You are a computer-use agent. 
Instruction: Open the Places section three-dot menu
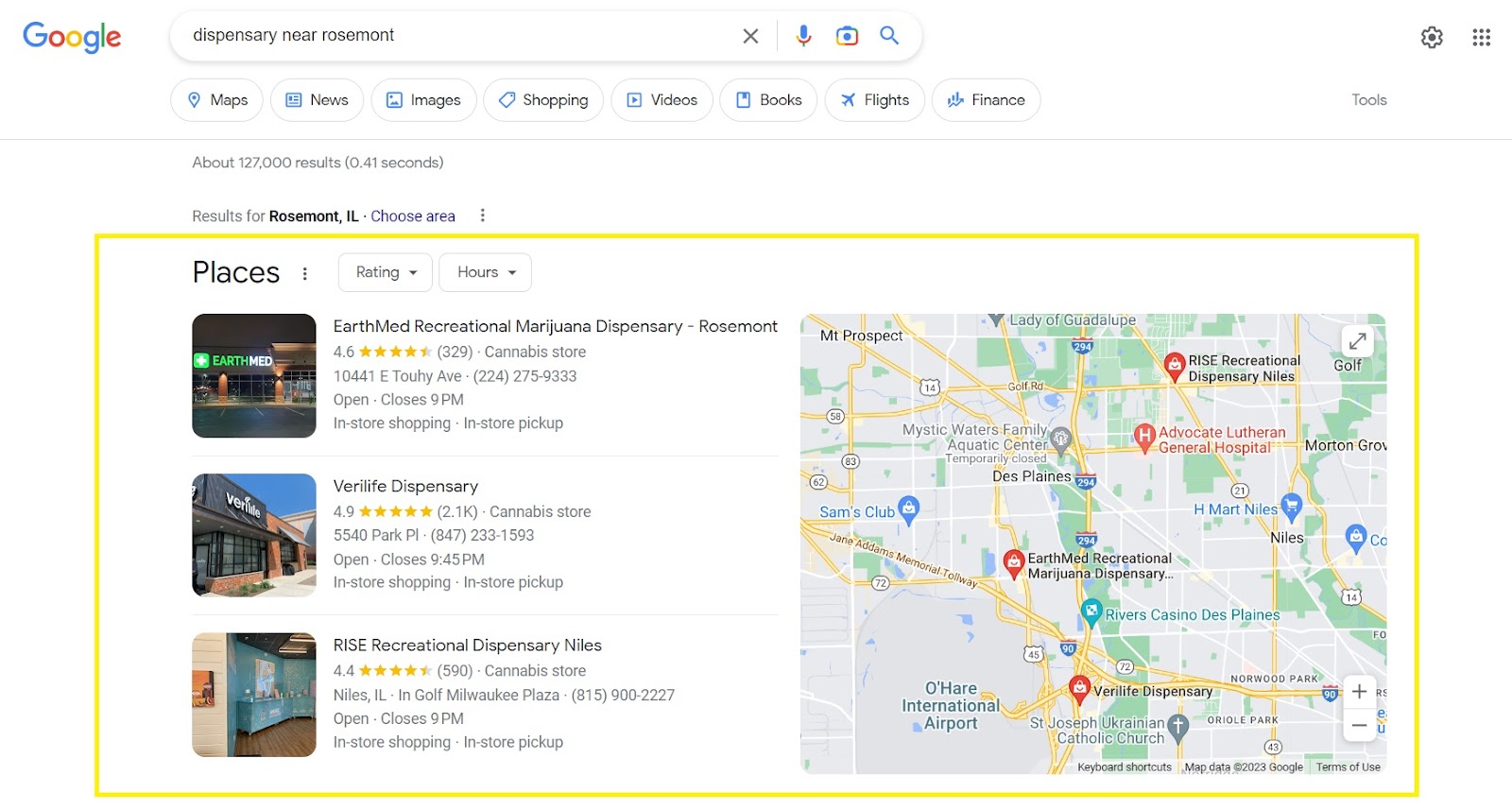[304, 273]
